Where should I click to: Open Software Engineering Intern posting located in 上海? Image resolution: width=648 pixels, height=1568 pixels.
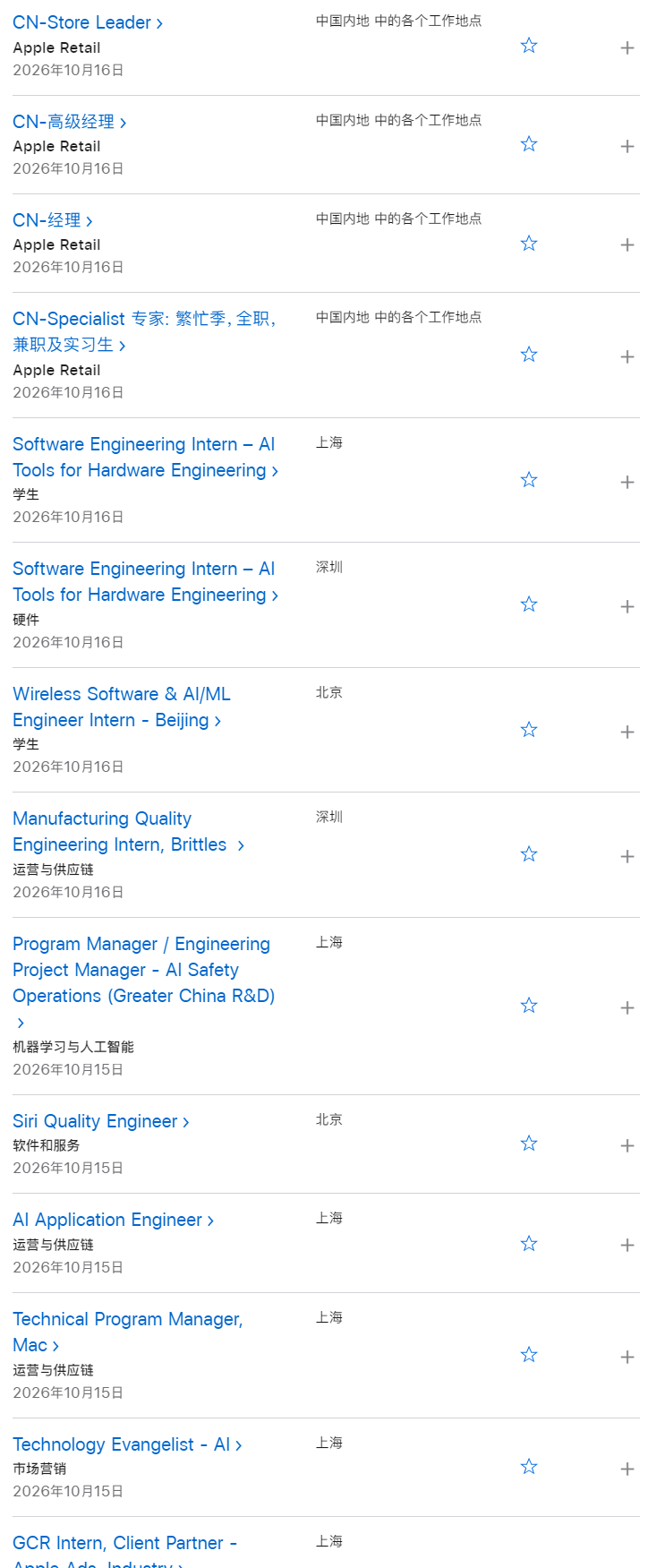coord(145,457)
